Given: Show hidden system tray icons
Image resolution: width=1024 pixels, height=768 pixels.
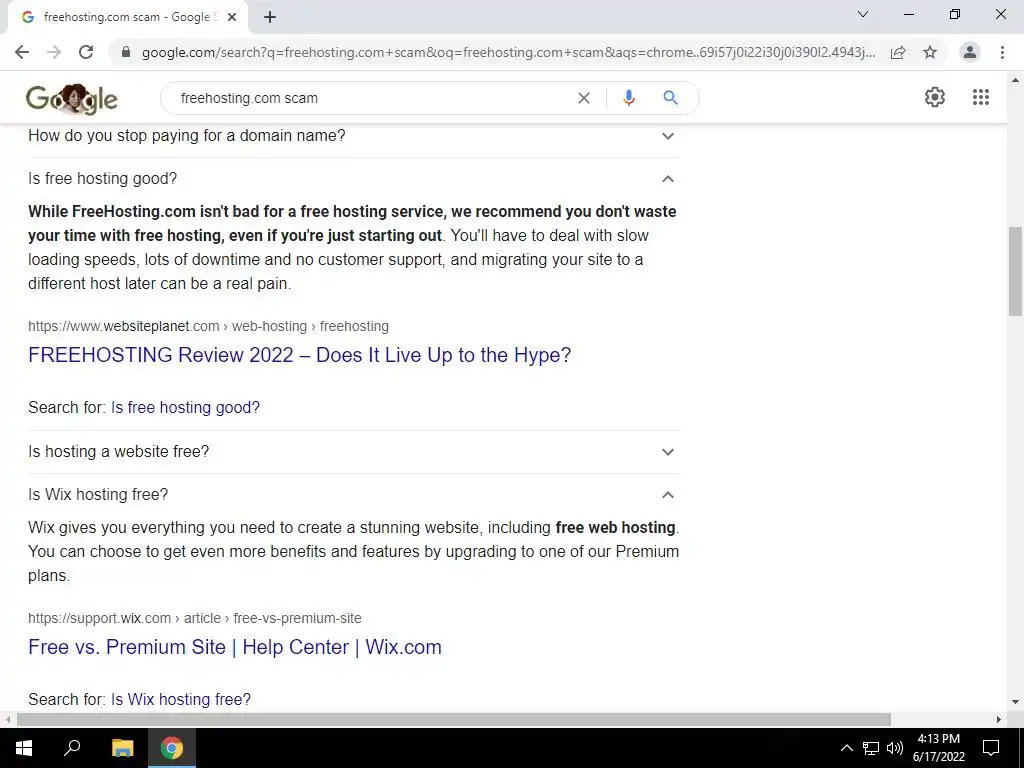Looking at the screenshot, I should (846, 748).
